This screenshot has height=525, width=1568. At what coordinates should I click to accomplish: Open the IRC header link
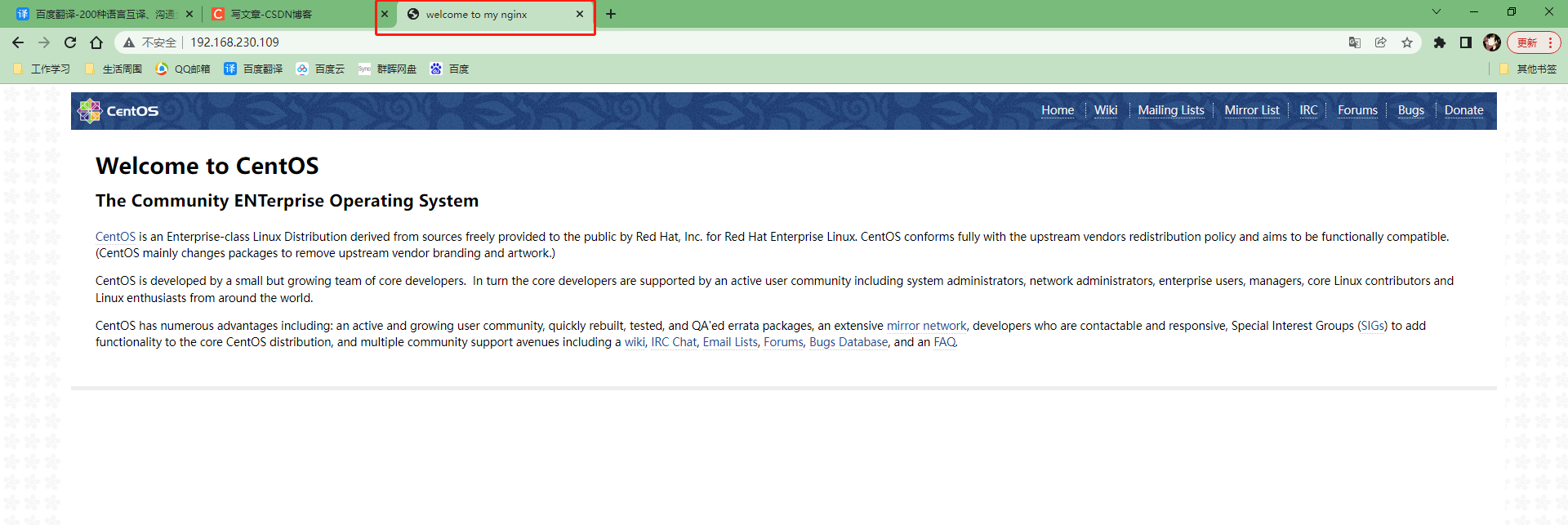[1308, 110]
